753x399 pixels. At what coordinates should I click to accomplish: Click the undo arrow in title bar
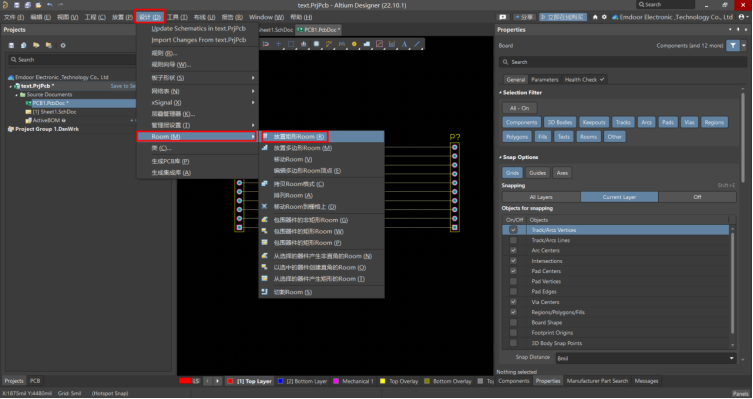click(x=50, y=5)
